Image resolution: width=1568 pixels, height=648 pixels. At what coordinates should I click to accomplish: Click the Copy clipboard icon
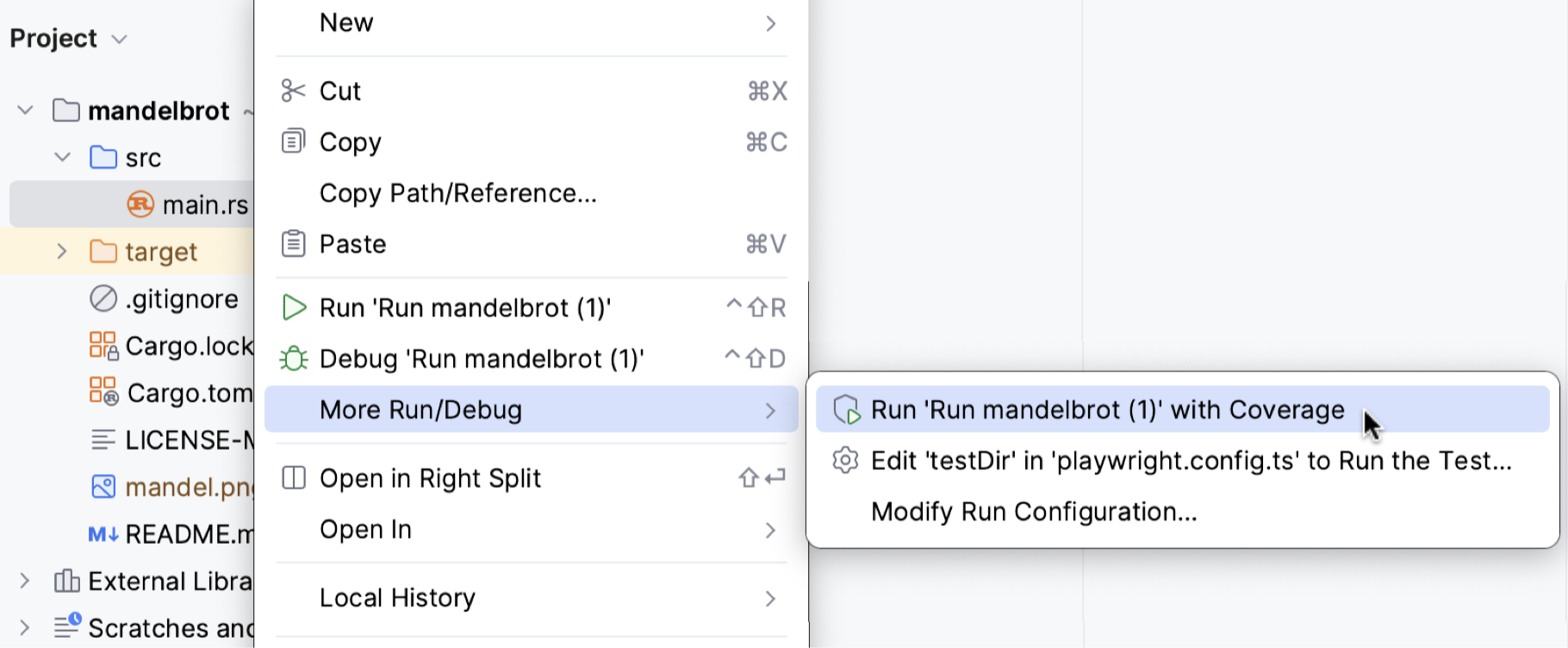(x=293, y=141)
